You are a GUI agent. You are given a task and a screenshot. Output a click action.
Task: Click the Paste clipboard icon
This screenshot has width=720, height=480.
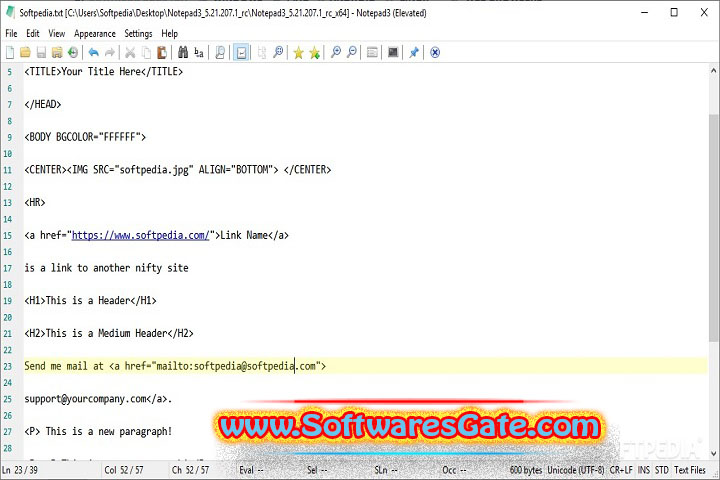(163, 52)
